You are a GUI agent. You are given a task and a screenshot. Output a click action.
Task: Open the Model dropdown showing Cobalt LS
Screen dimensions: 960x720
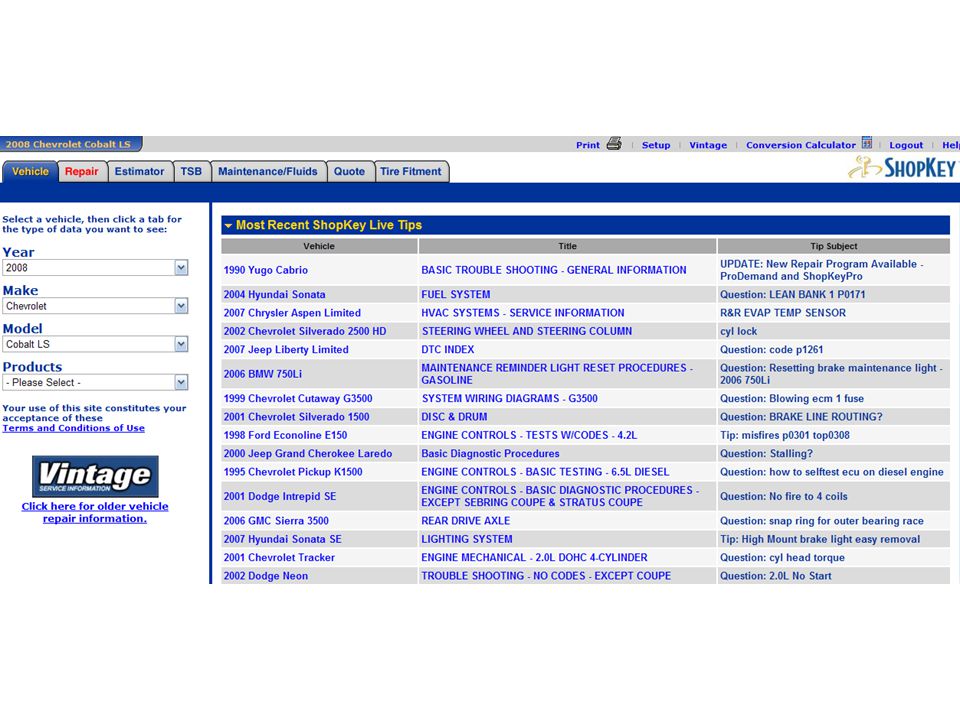point(95,344)
